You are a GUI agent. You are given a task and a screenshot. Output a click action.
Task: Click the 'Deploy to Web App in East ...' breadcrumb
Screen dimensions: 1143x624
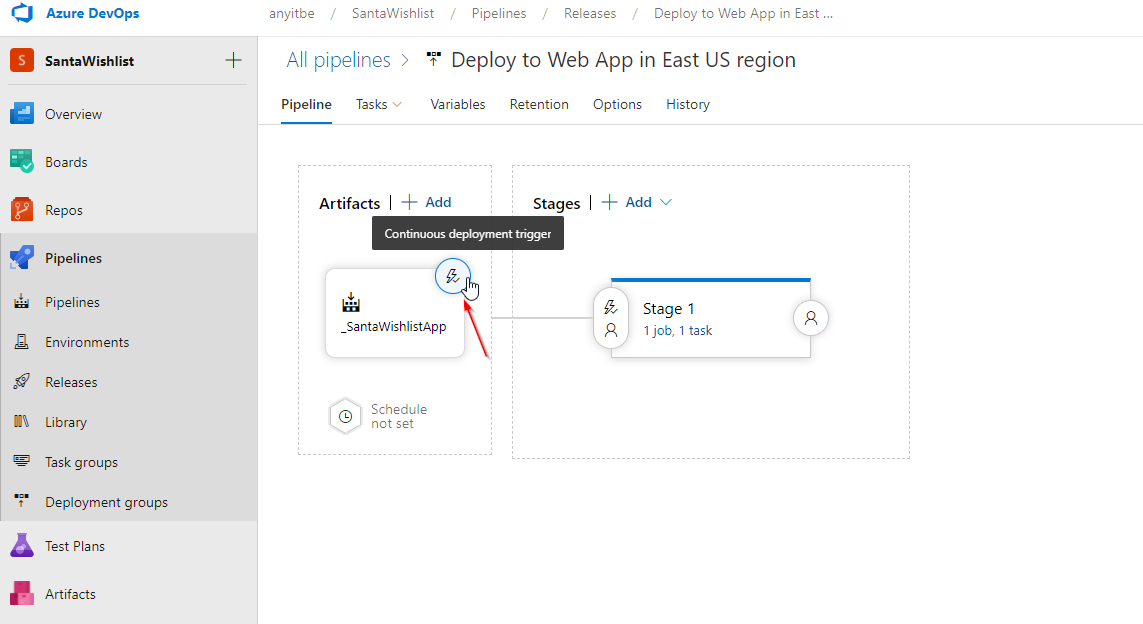pos(743,13)
